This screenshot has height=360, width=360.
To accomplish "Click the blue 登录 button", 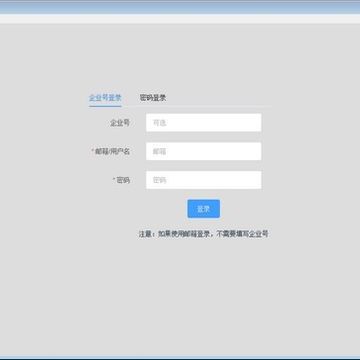I will (204, 209).
